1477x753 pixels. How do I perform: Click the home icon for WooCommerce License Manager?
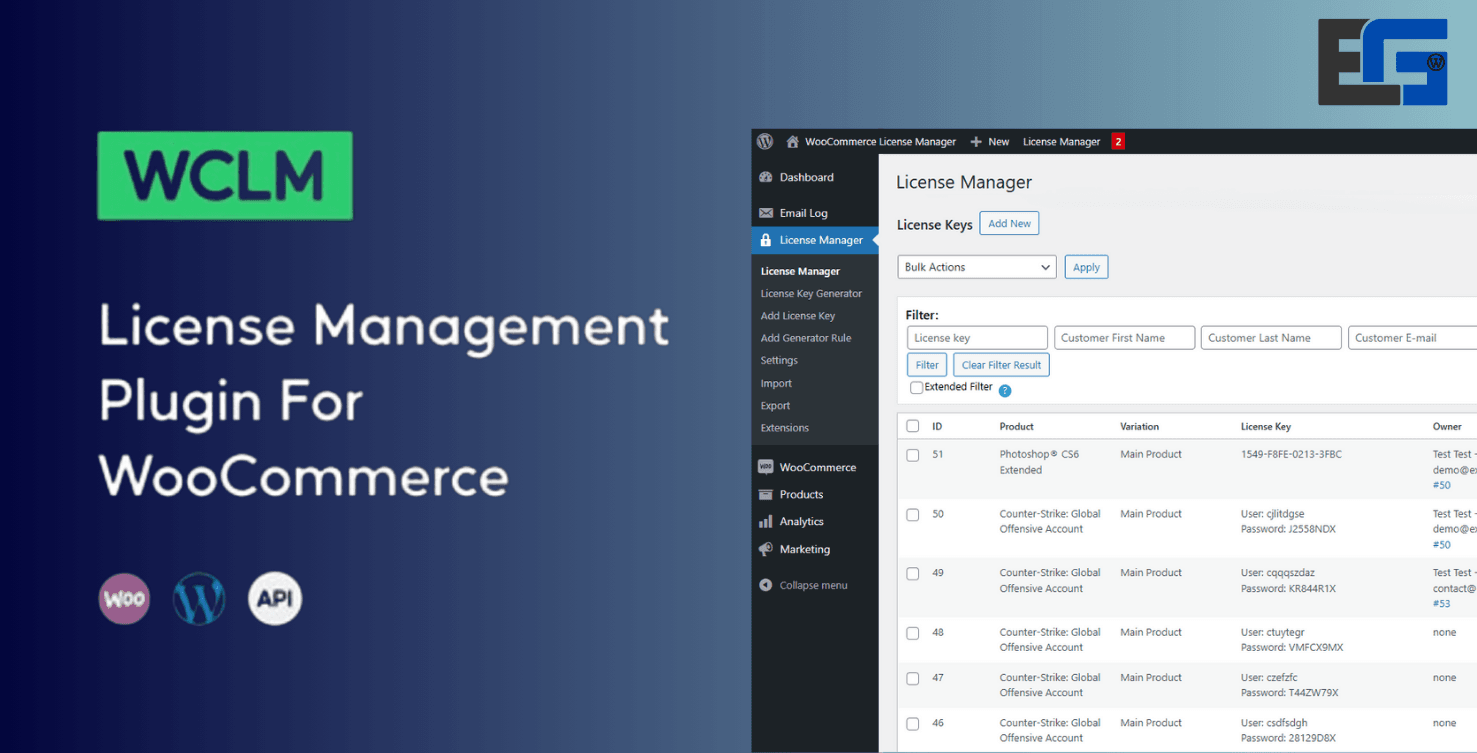tap(792, 142)
